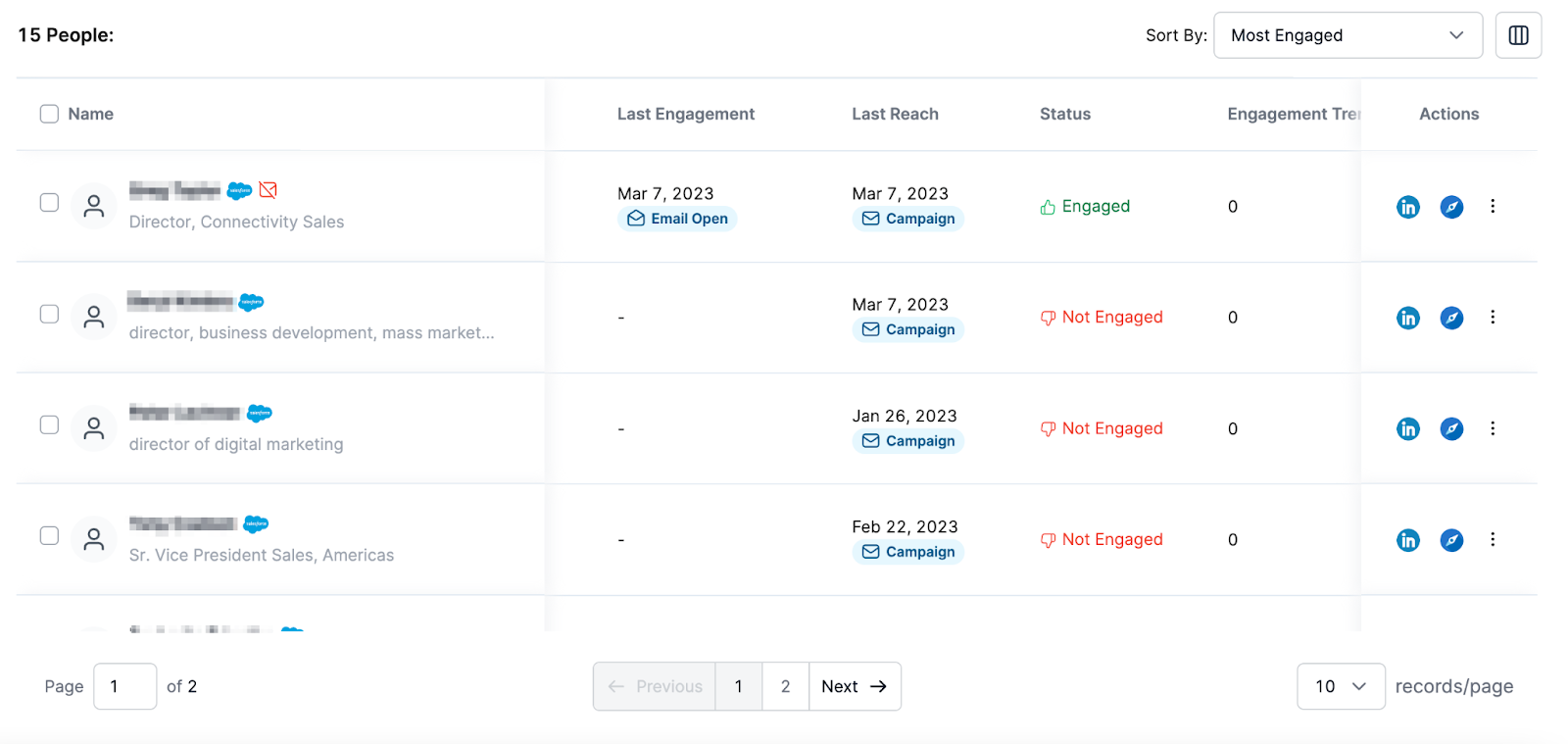Click LinkedIn icon in business development director row
This screenshot has width=1568, height=744.
[x=1407, y=318]
